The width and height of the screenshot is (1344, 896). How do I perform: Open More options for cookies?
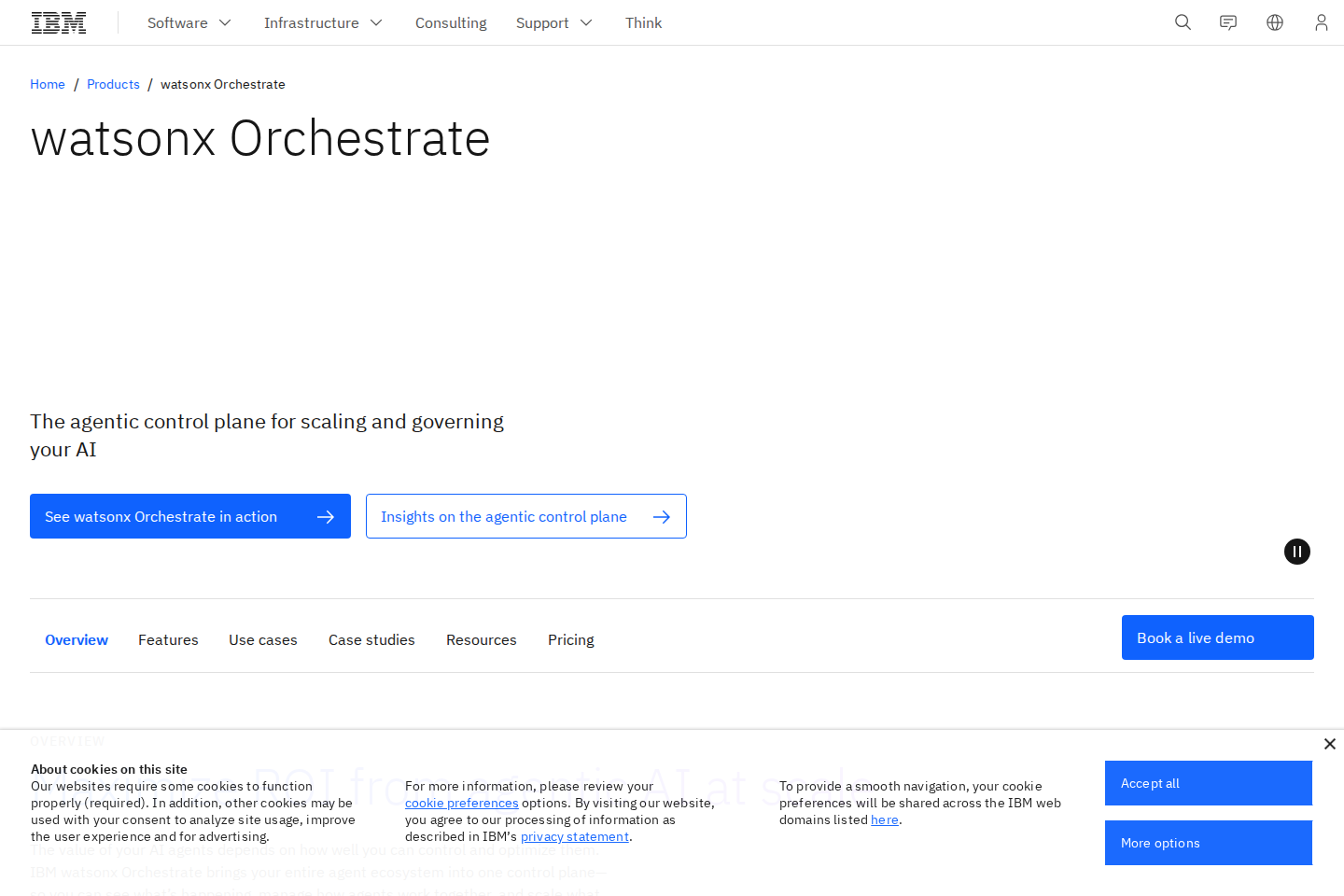[1209, 843]
